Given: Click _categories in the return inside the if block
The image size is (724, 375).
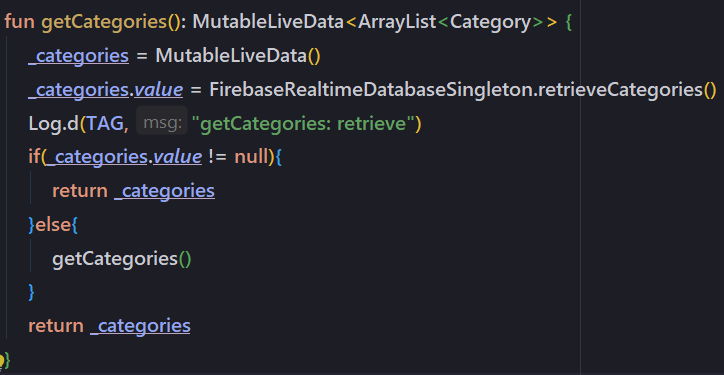Looking at the screenshot, I should coord(164,191).
